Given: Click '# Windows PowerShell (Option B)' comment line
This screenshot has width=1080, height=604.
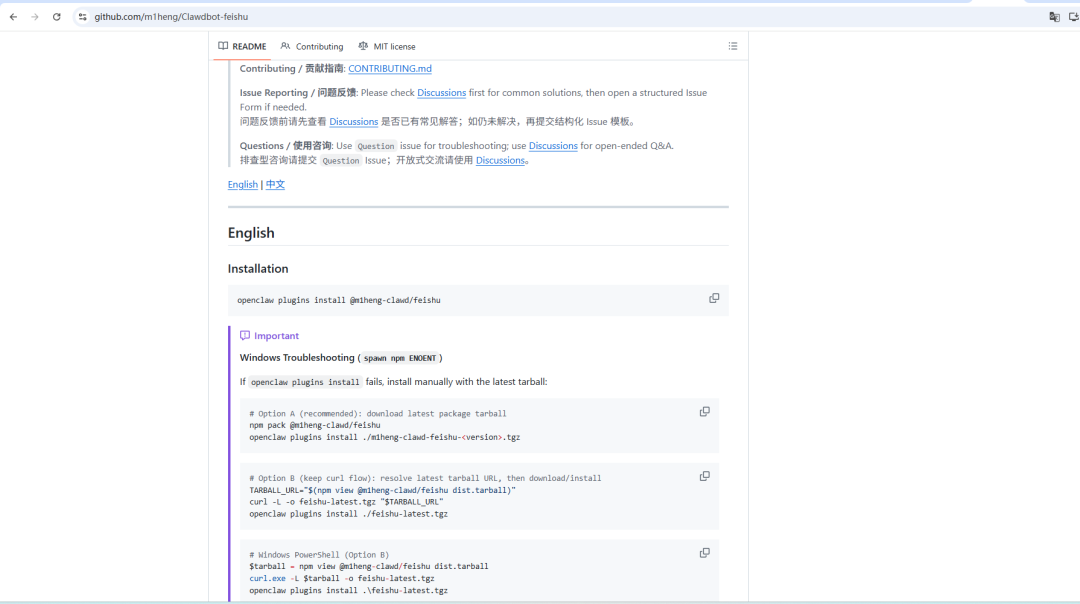Looking at the screenshot, I should point(319,554).
